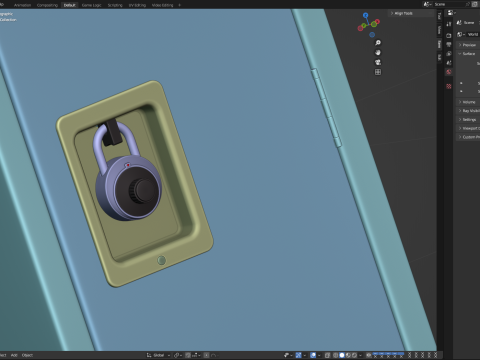
Task: Open the shading options dropdown arrow
Action: tap(361, 355)
